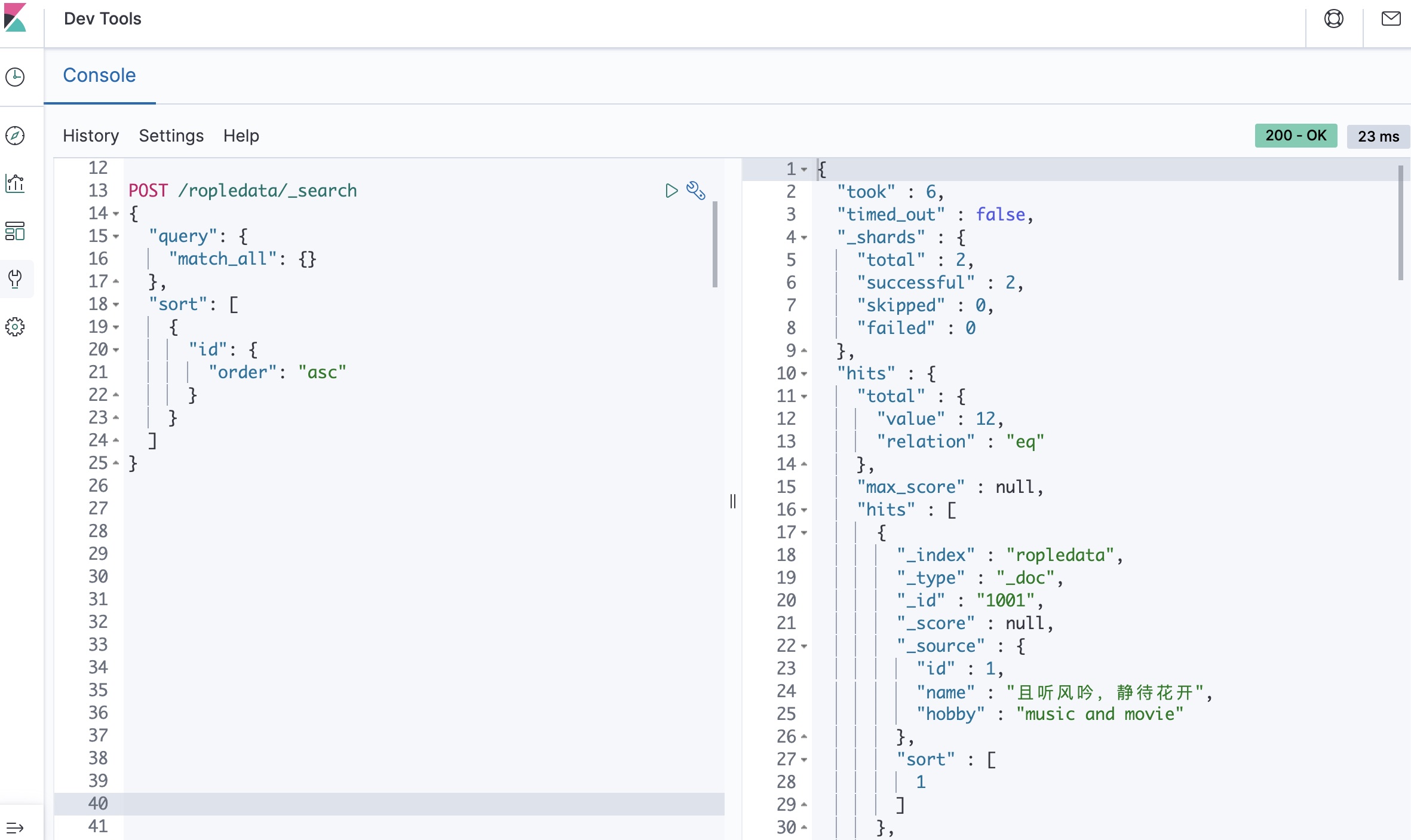The height and width of the screenshot is (840, 1411).
Task: Click the notifications/mail icon top-right
Action: coord(1391,18)
